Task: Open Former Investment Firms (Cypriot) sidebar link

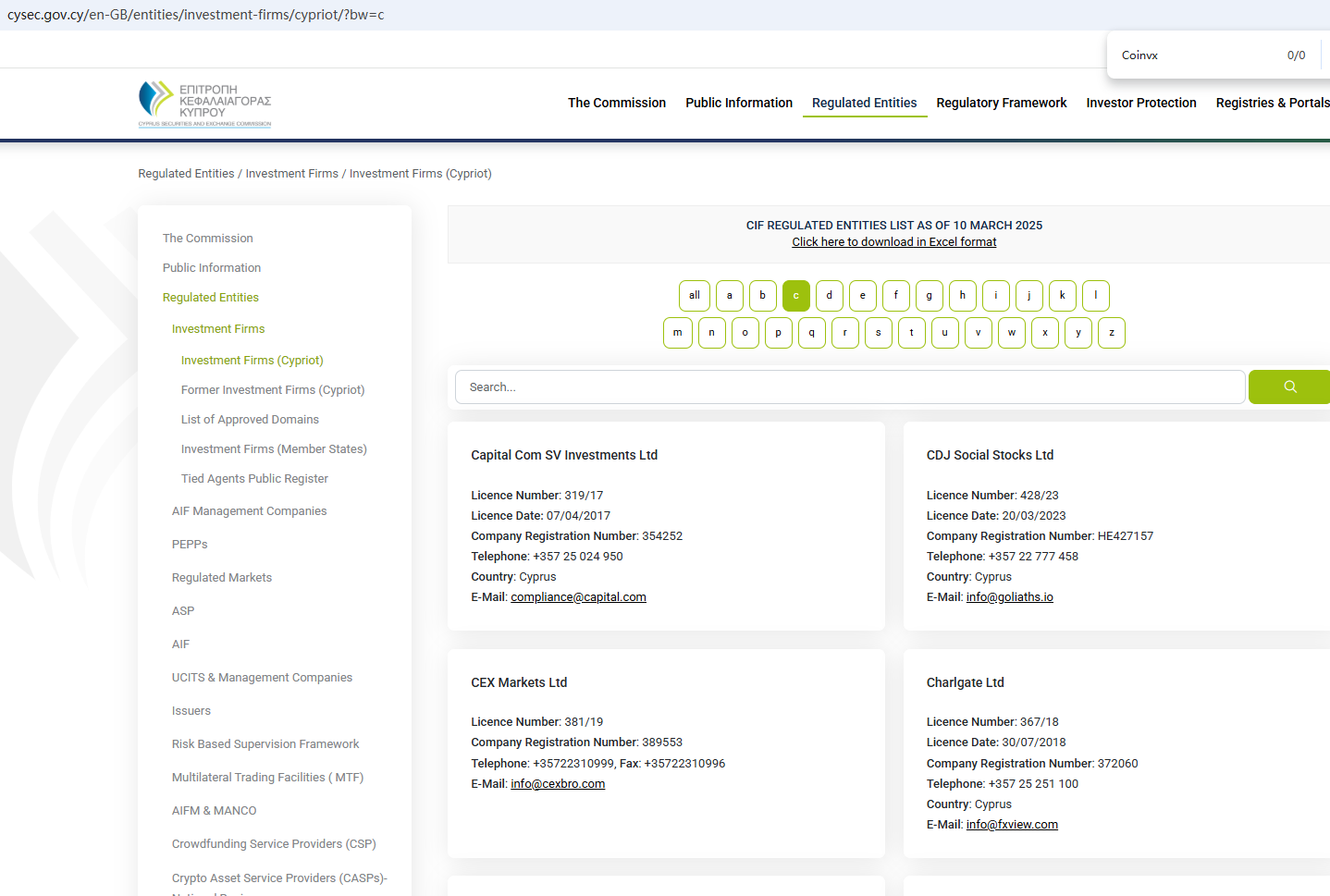Action: (273, 390)
